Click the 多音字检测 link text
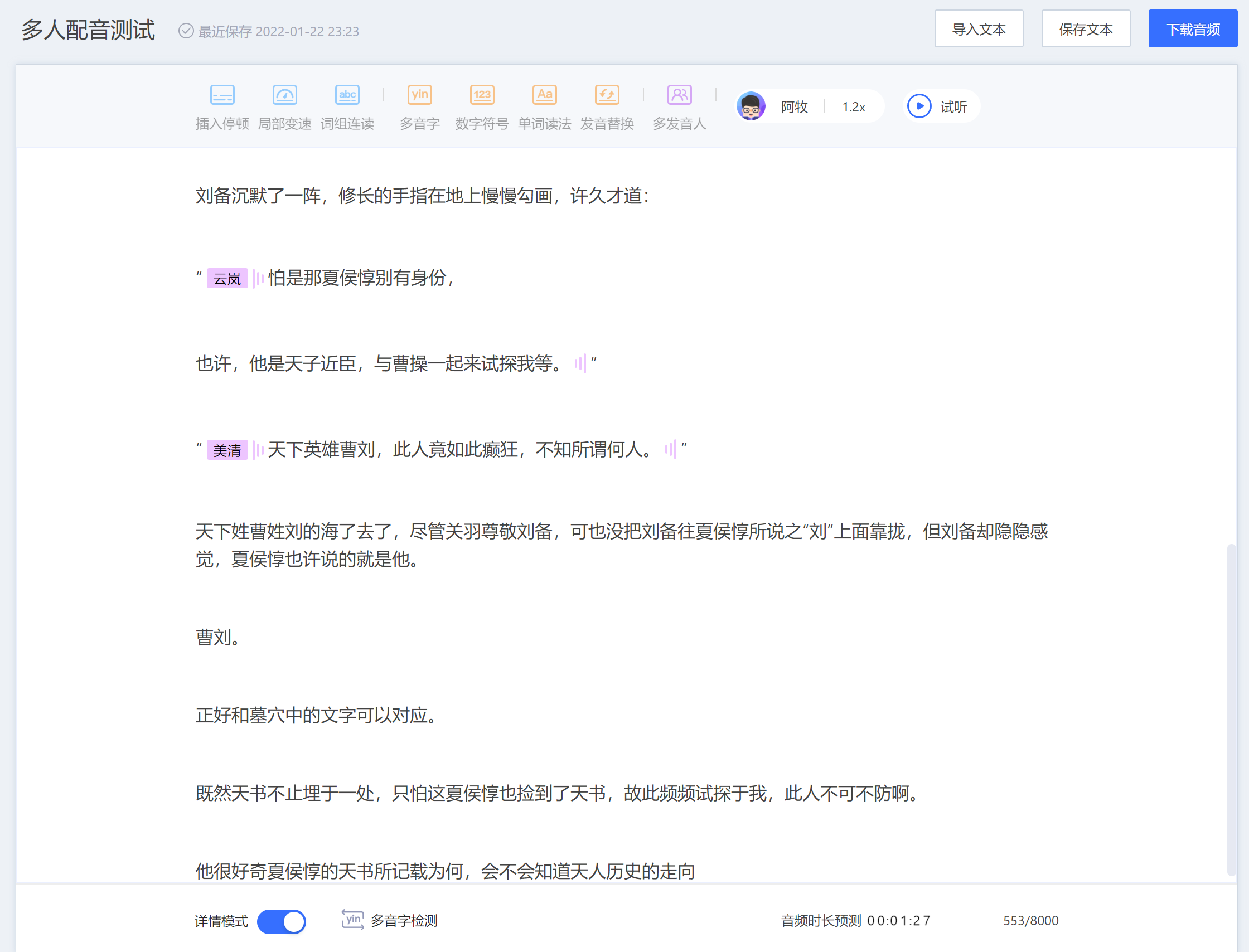Screen dimensions: 1249x952 pyautogui.click(x=404, y=921)
